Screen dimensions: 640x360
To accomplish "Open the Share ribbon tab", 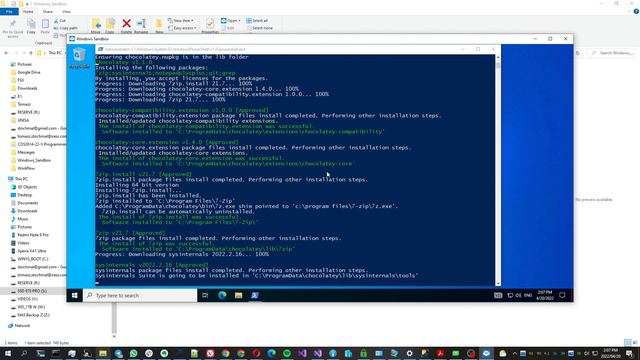I will click(x=48, y=12).
